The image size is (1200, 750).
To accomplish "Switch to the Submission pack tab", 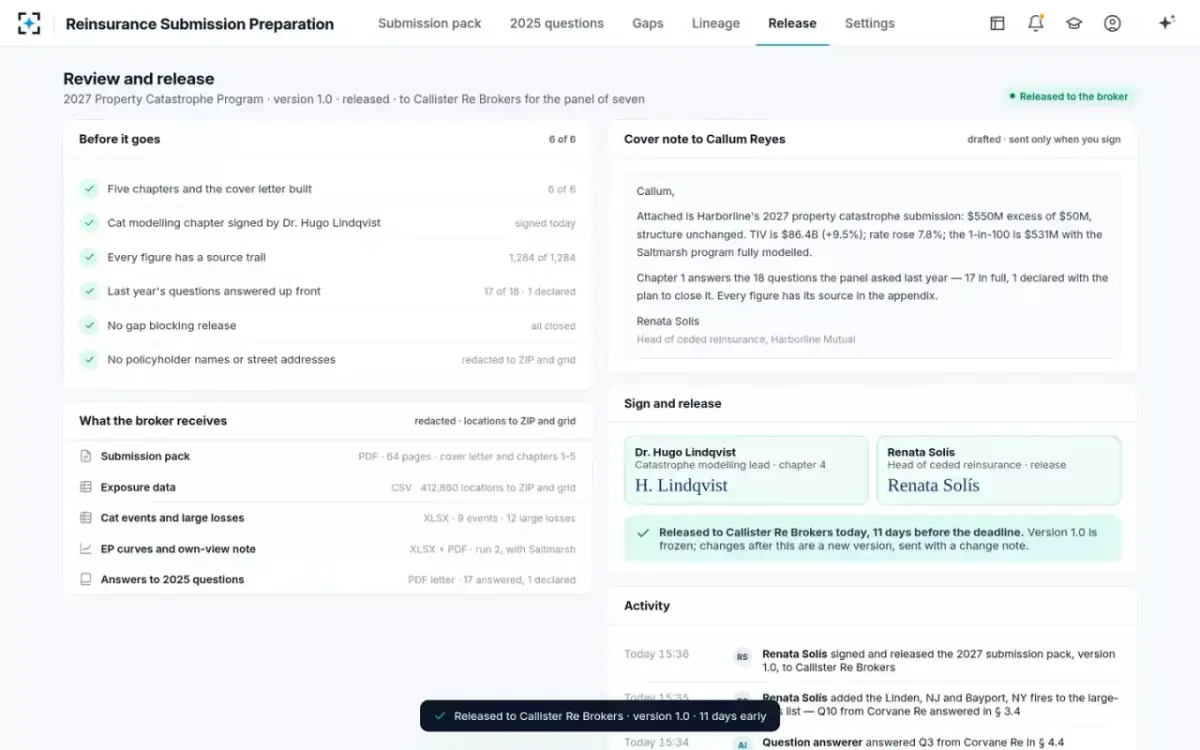I will 429,23.
